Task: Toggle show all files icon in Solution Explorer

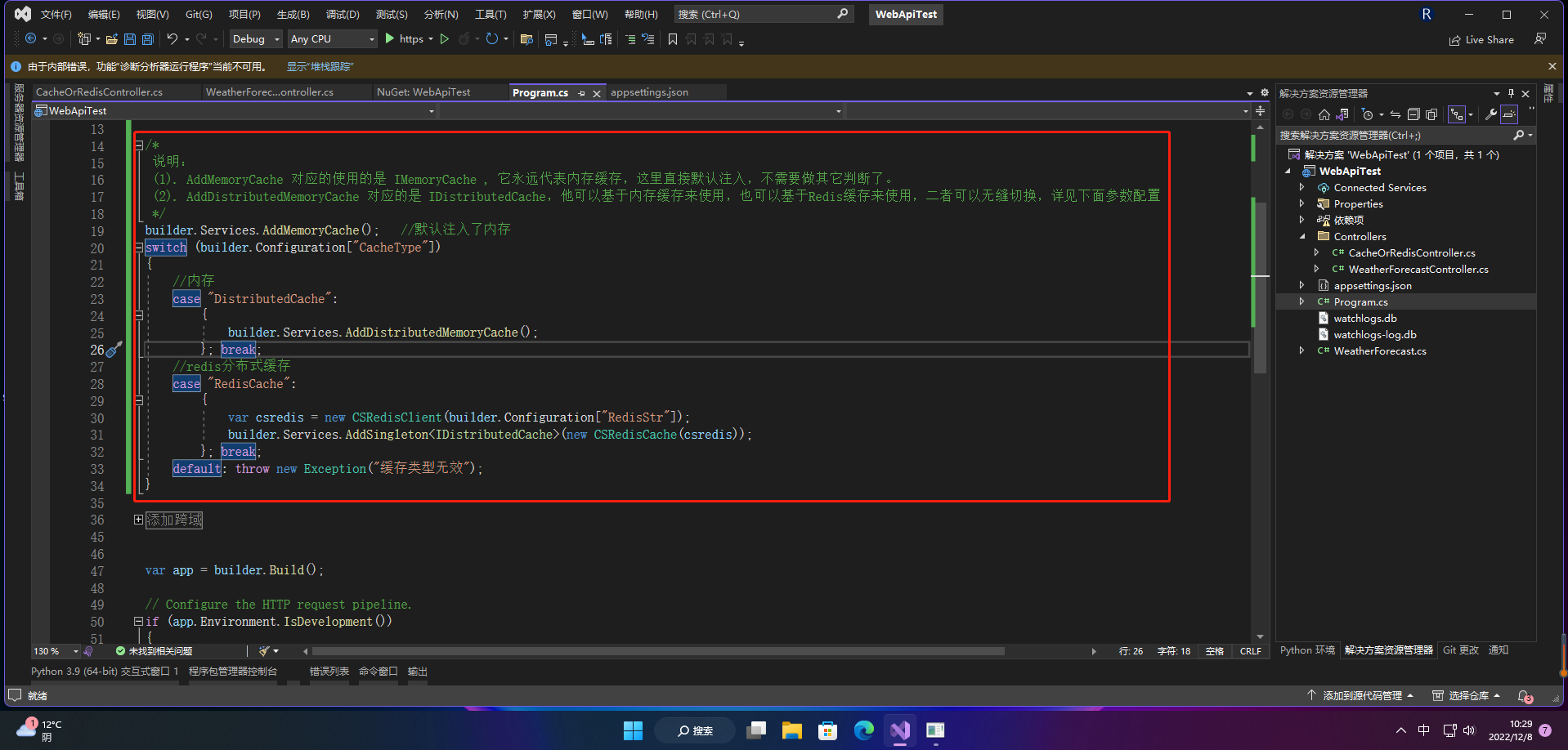Action: click(x=1431, y=114)
